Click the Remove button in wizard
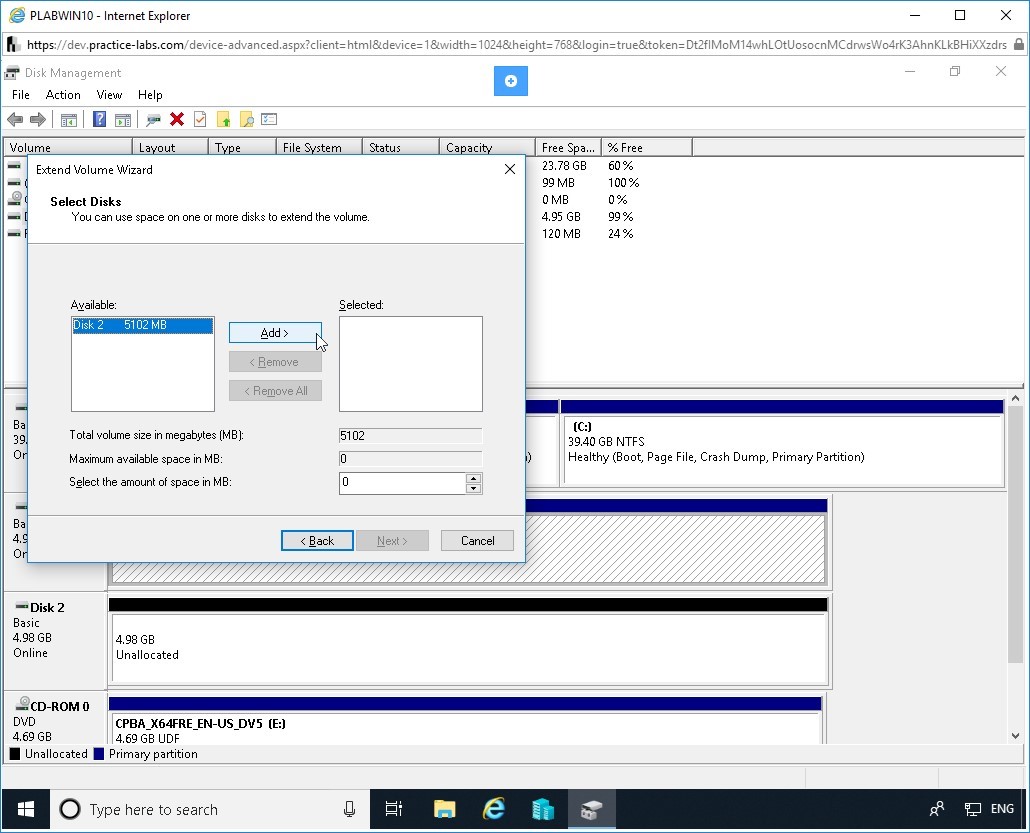This screenshot has height=833, width=1030. 275,362
